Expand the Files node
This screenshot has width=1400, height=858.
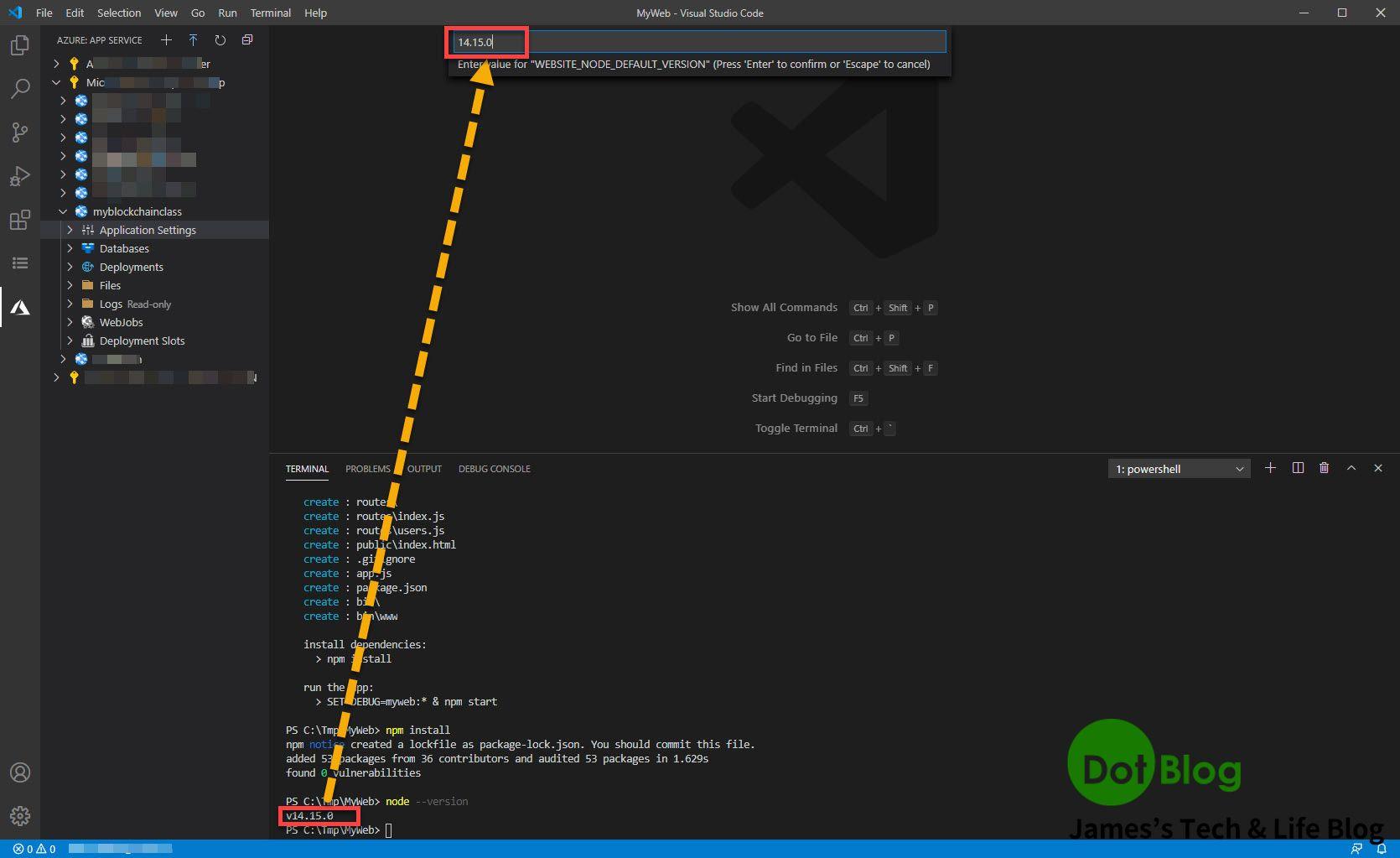coord(70,285)
